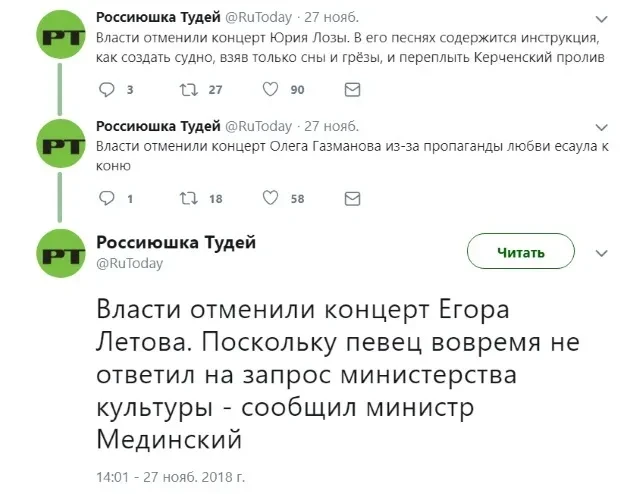
Task: Expand chevron menu on Gazmanov tweet
Action: [599, 127]
